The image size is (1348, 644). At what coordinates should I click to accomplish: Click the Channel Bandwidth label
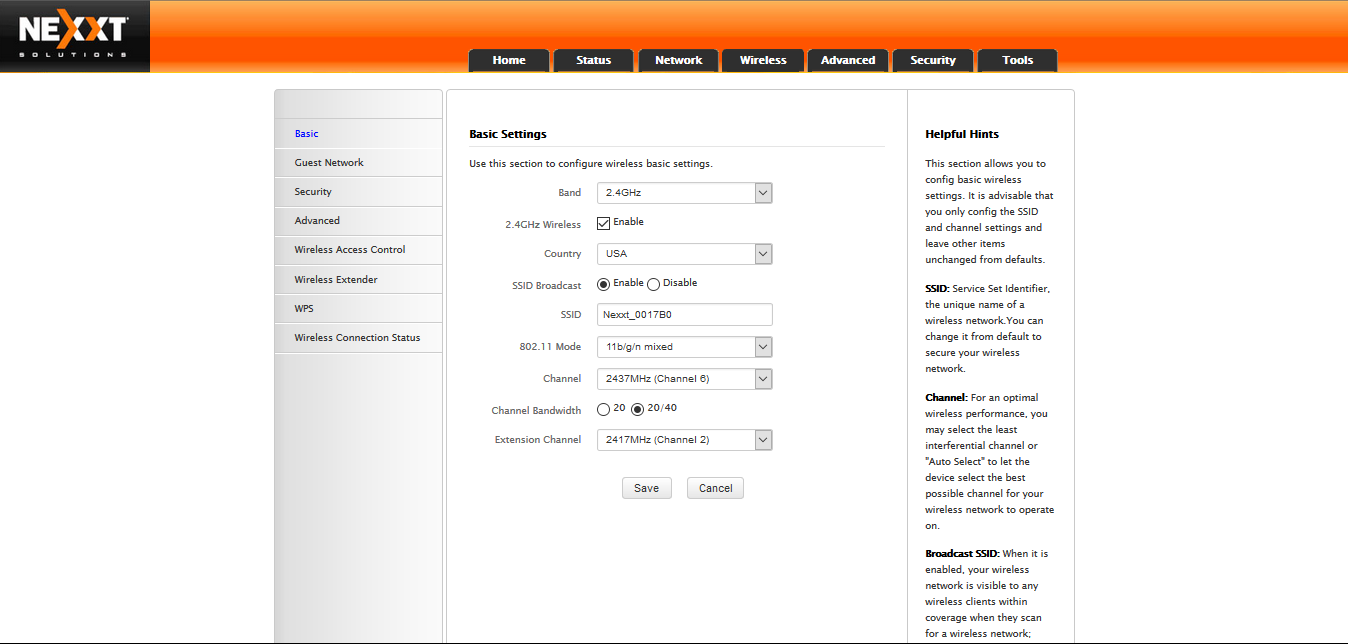[536, 411]
